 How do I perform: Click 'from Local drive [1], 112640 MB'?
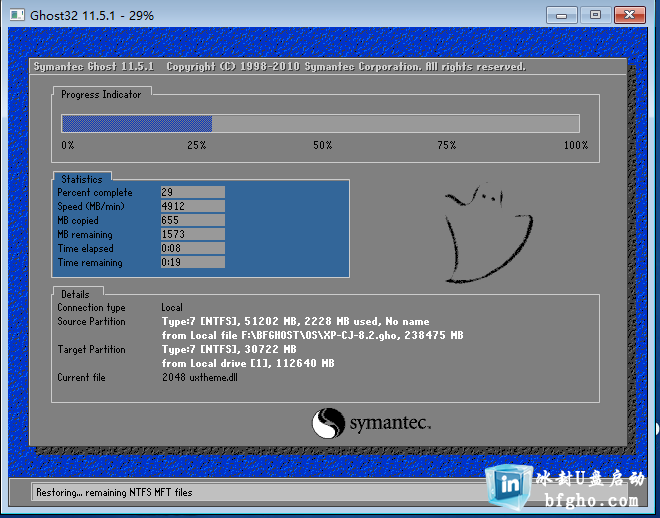(248, 363)
